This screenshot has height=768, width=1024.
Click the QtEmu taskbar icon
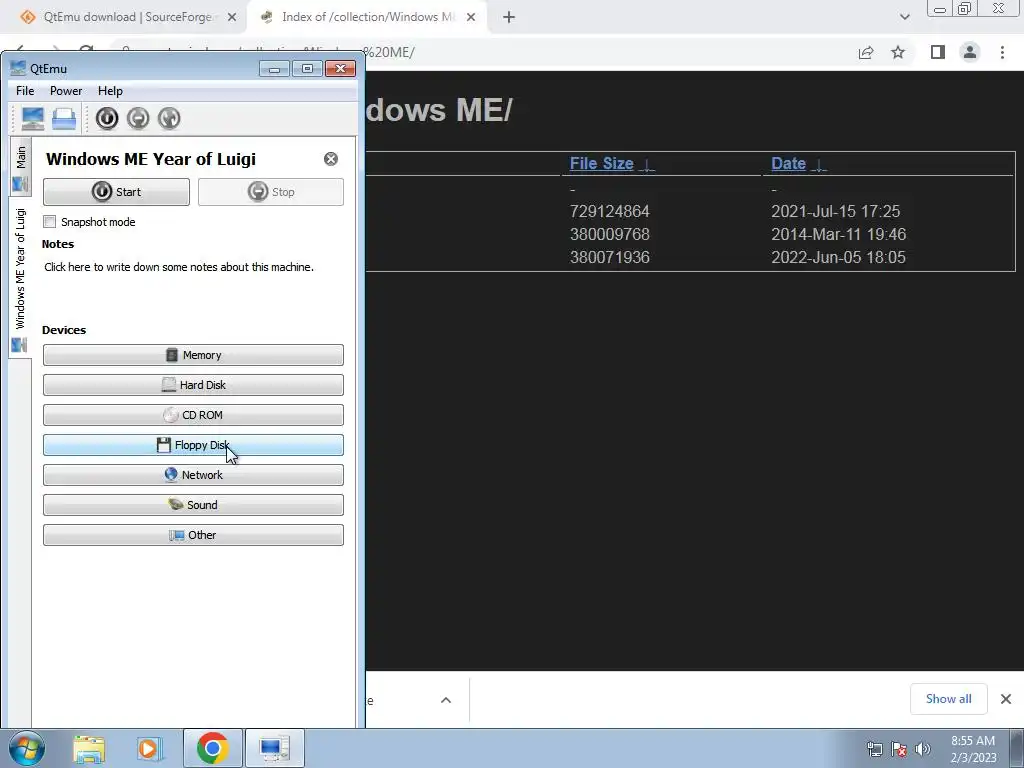(274, 748)
